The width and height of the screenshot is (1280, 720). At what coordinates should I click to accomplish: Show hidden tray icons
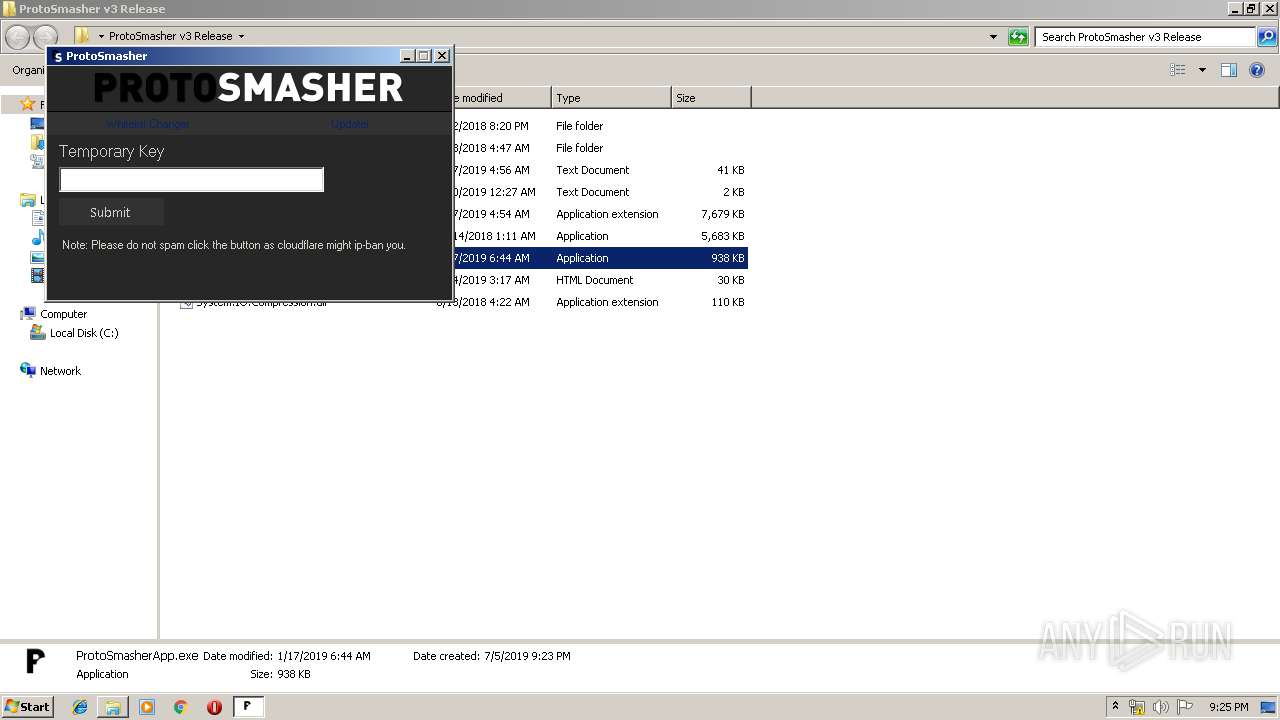click(x=1116, y=707)
